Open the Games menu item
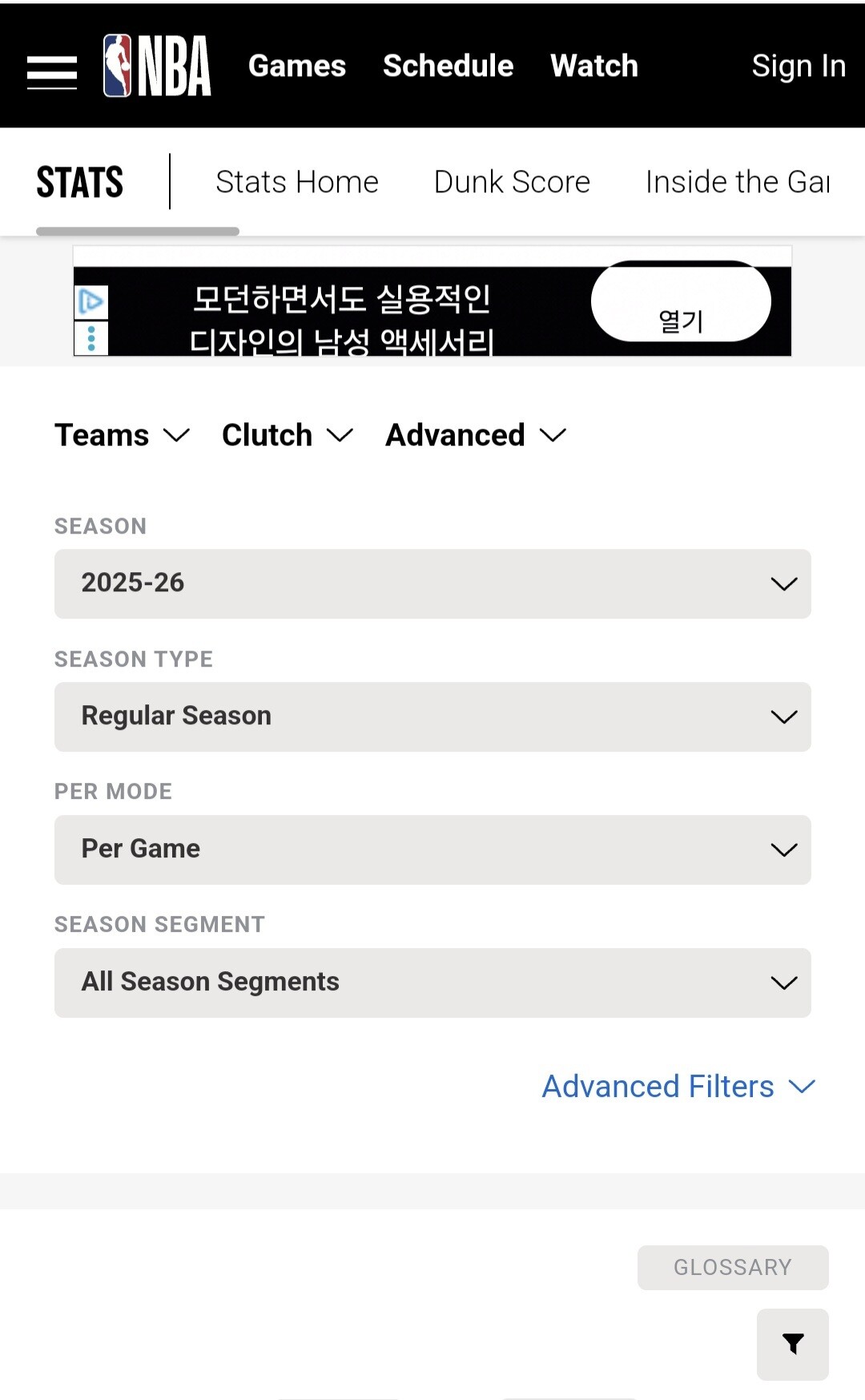Screen dimensions: 865x1400 (x=297, y=66)
